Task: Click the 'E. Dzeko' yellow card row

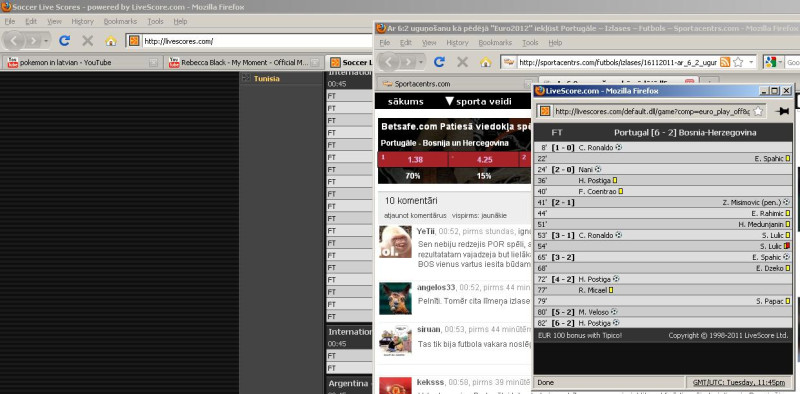Action: click(663, 268)
